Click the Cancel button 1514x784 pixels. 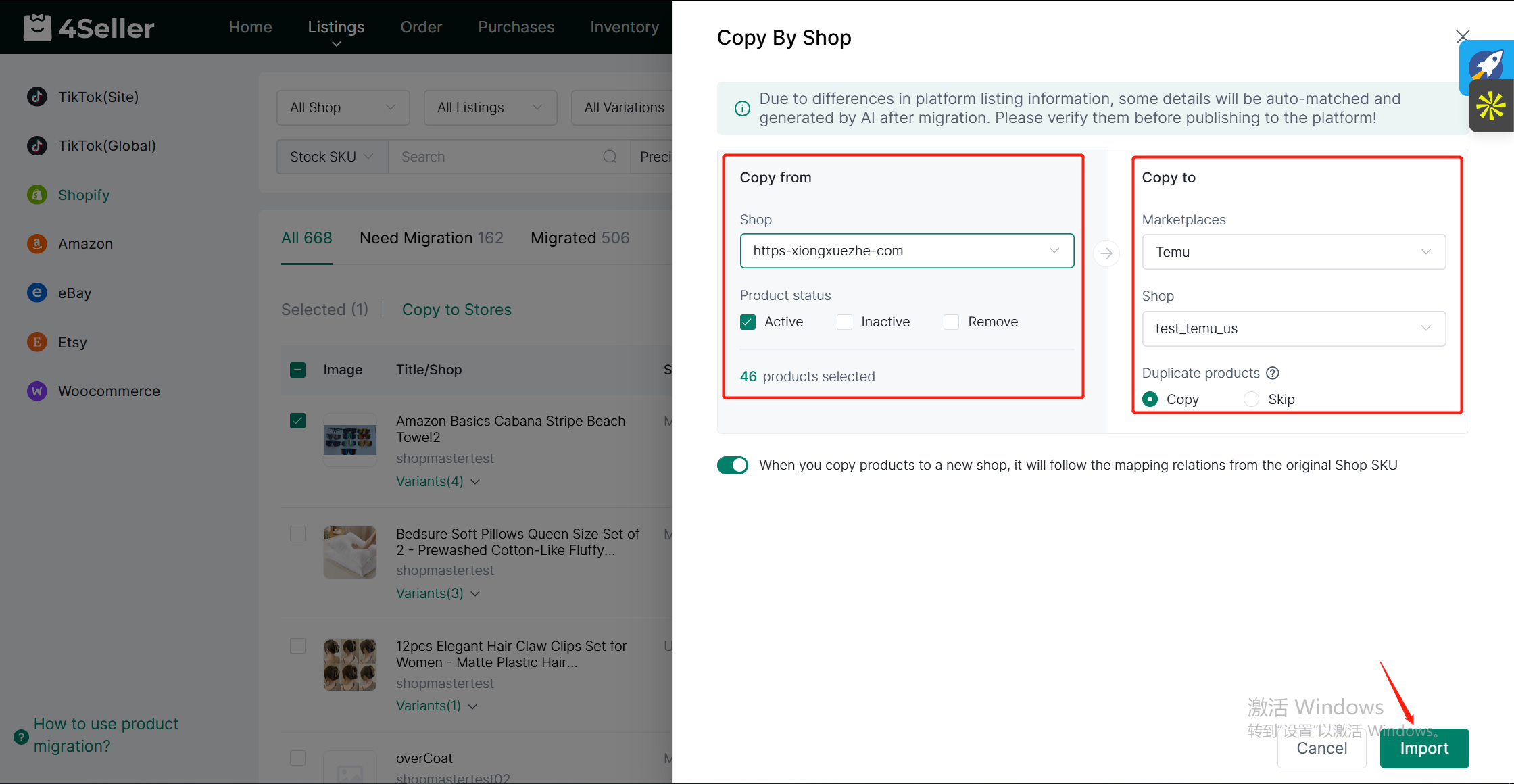click(x=1321, y=748)
